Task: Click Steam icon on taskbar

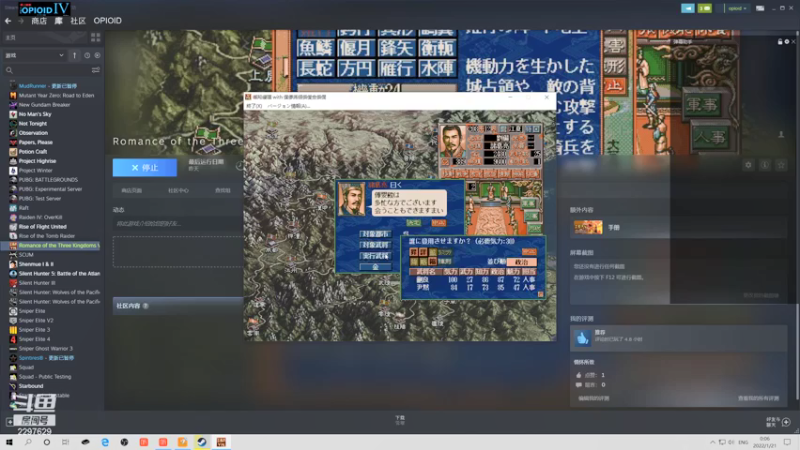Action: point(202,442)
